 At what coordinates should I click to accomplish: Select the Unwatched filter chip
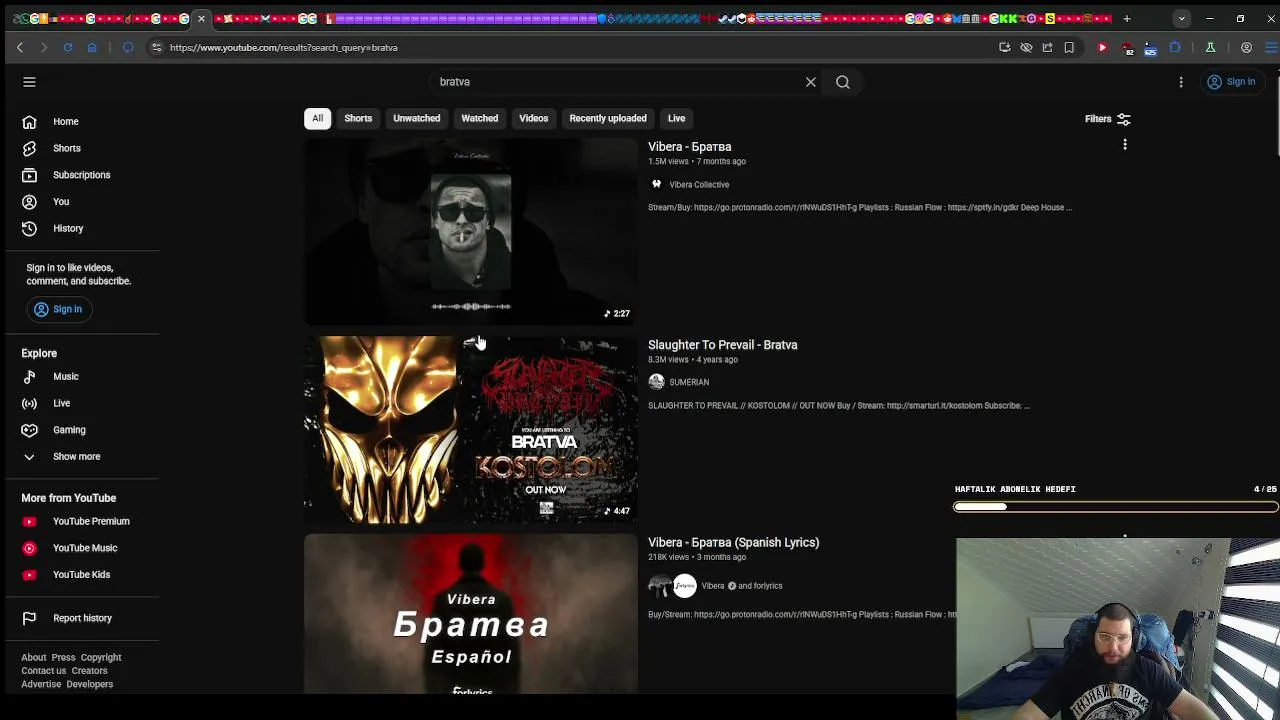click(x=416, y=118)
